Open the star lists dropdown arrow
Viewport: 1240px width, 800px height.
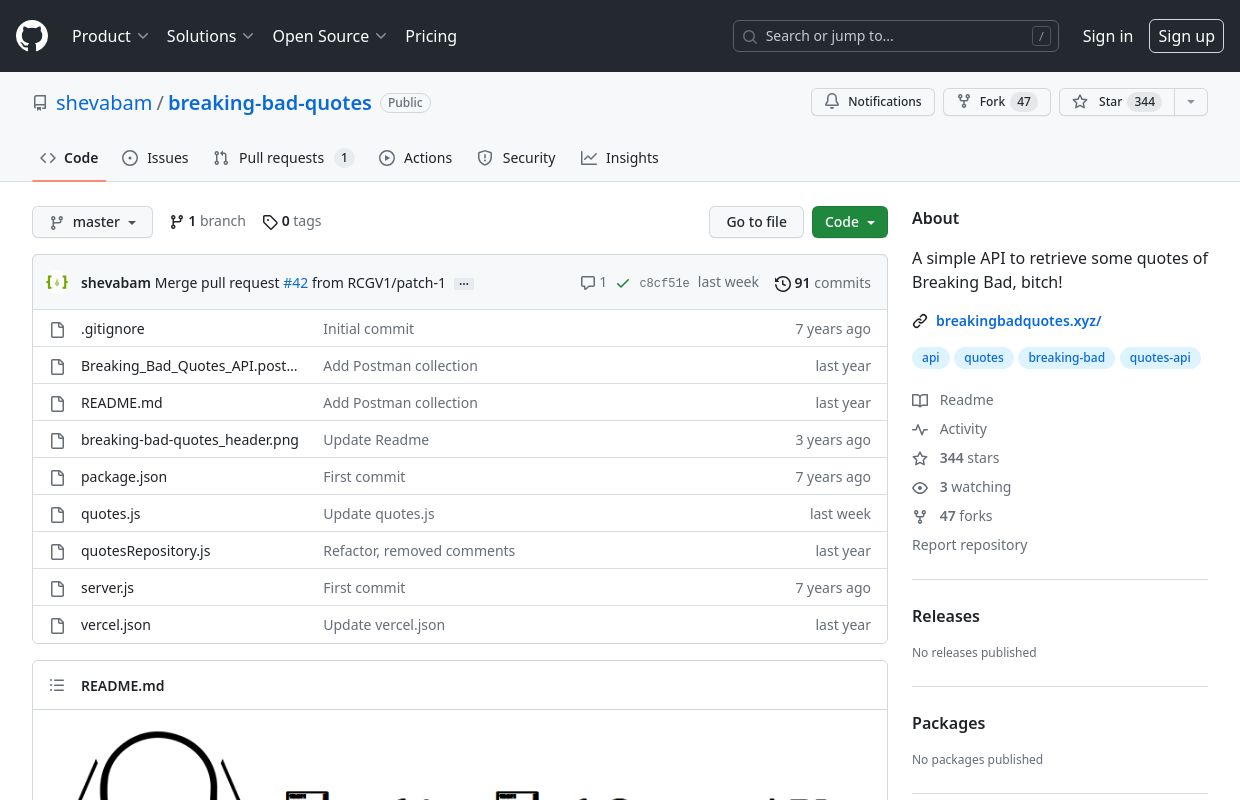[x=1190, y=102]
